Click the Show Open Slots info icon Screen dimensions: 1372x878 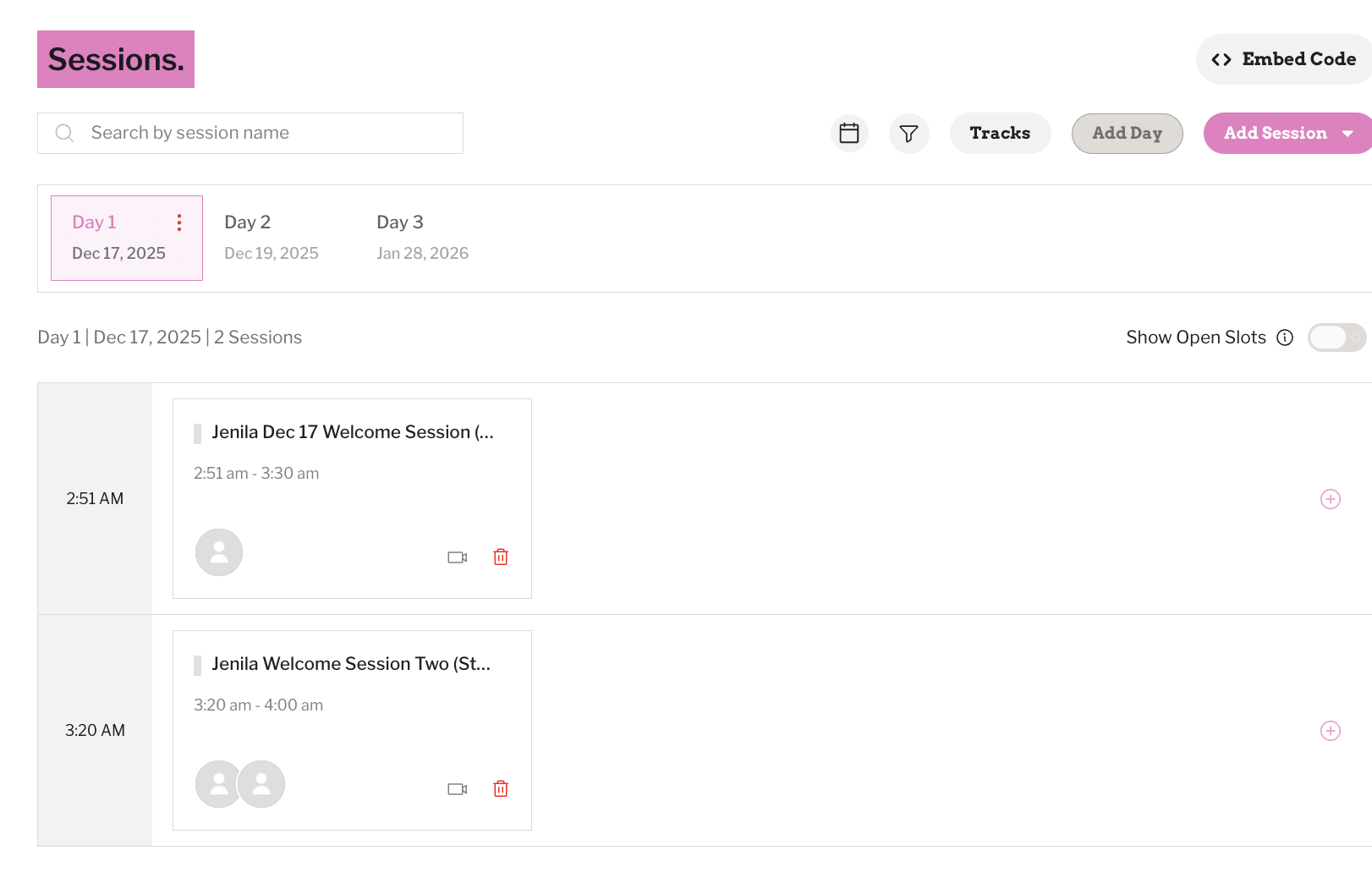(x=1285, y=337)
